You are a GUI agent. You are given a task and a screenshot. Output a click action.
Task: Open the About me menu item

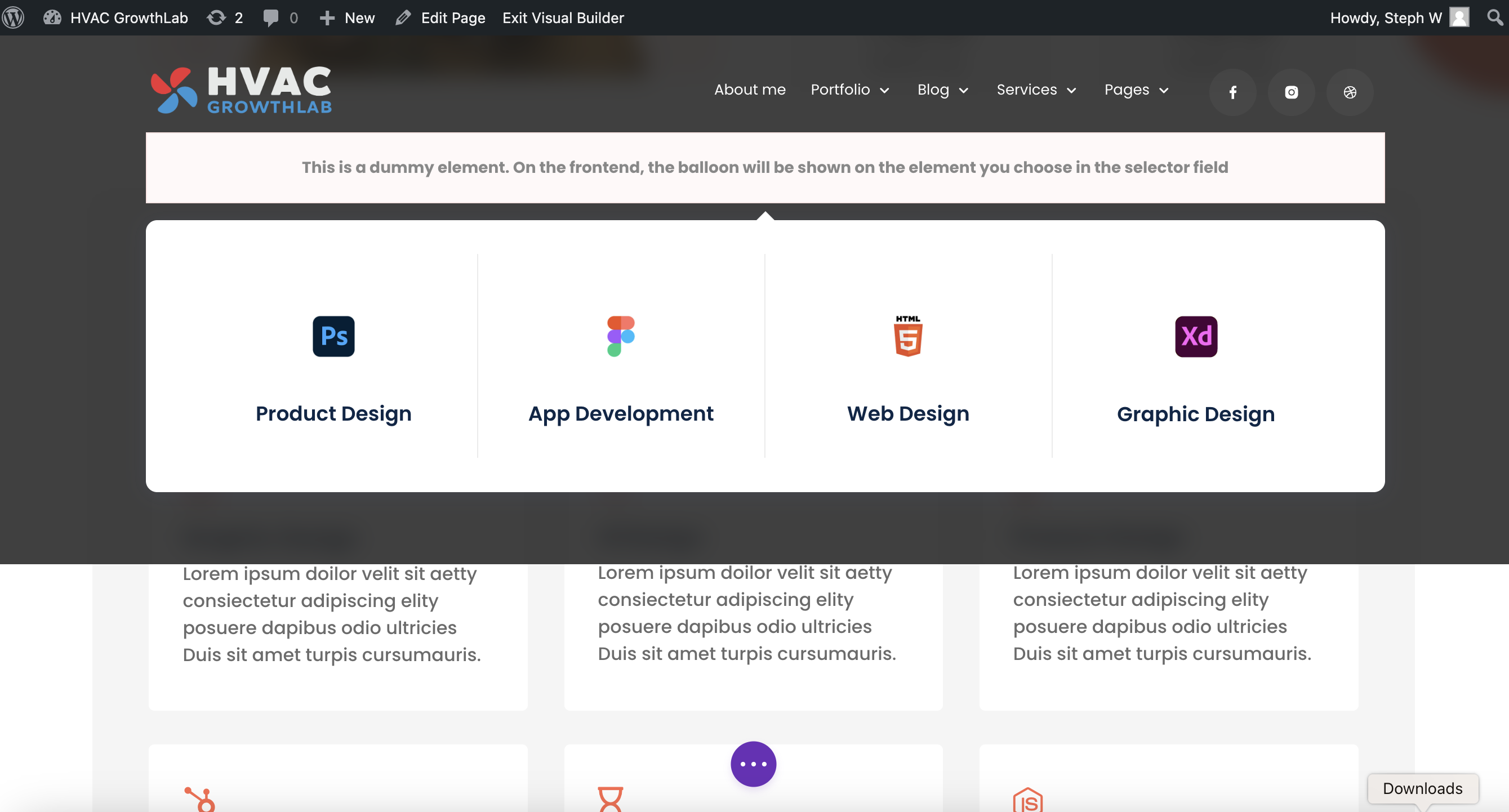pyautogui.click(x=750, y=90)
